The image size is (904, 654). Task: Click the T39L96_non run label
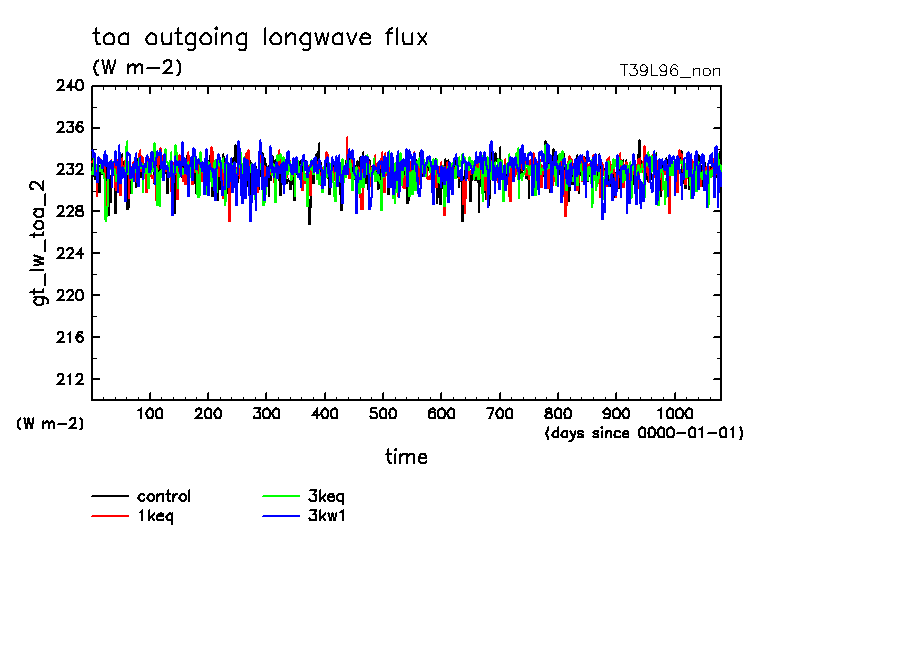(x=670, y=71)
